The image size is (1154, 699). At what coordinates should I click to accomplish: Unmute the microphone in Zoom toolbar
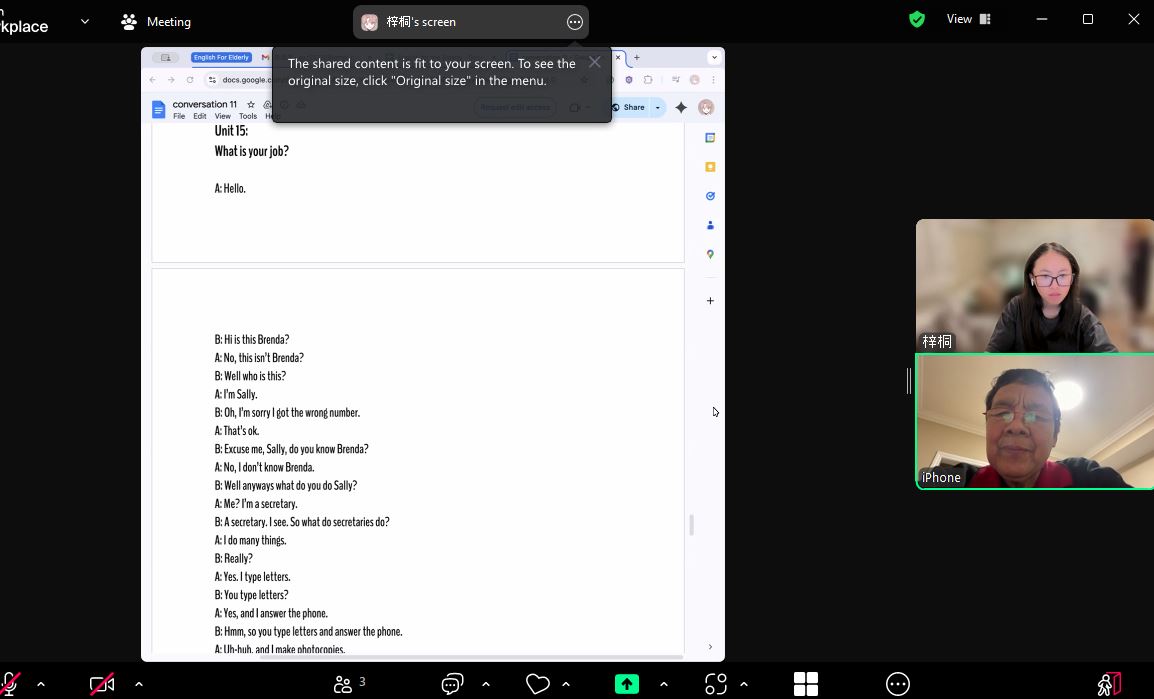10,684
